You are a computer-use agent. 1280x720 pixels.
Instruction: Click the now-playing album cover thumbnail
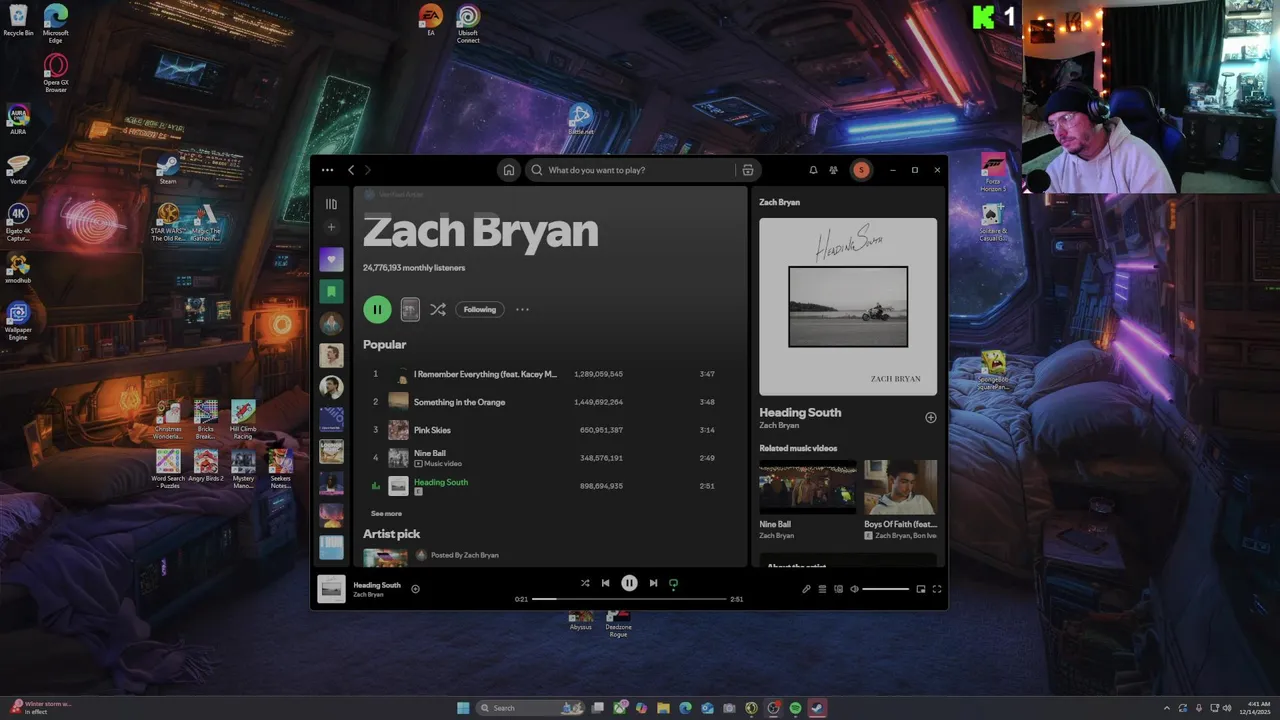point(331,589)
